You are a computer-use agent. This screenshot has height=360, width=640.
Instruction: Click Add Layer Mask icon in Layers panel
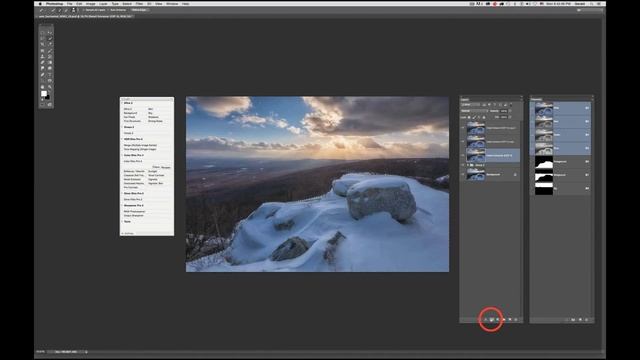(x=491, y=320)
